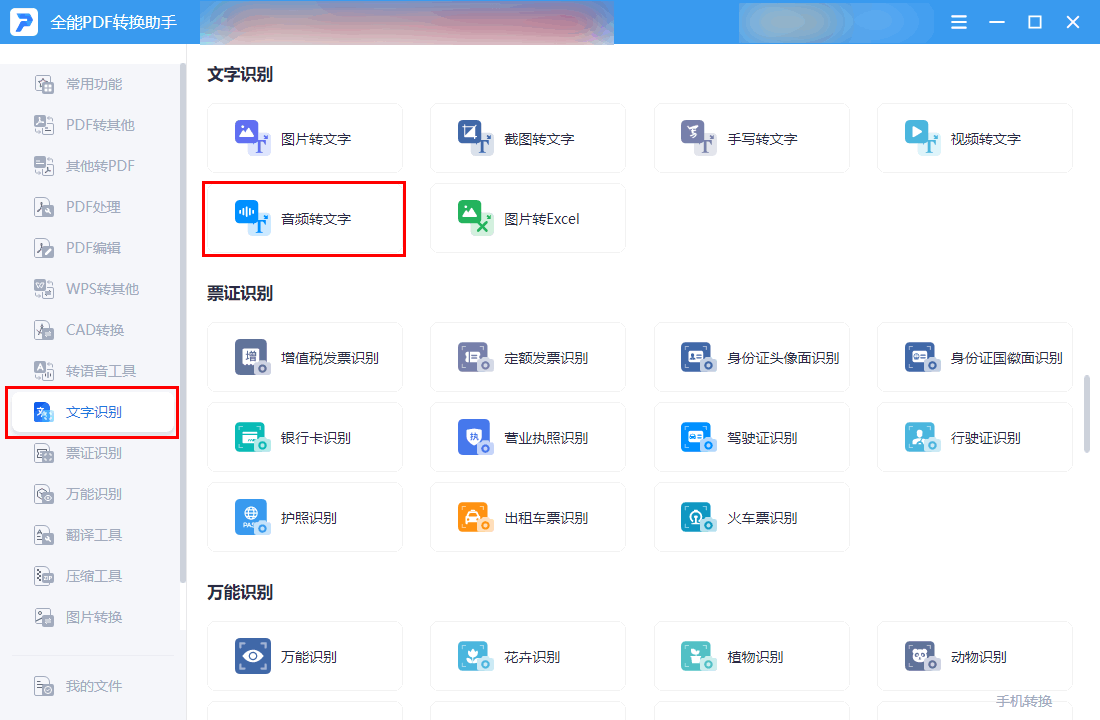Click the PDF转其他 sidebar icon
The width and height of the screenshot is (1100, 720).
(x=44, y=125)
